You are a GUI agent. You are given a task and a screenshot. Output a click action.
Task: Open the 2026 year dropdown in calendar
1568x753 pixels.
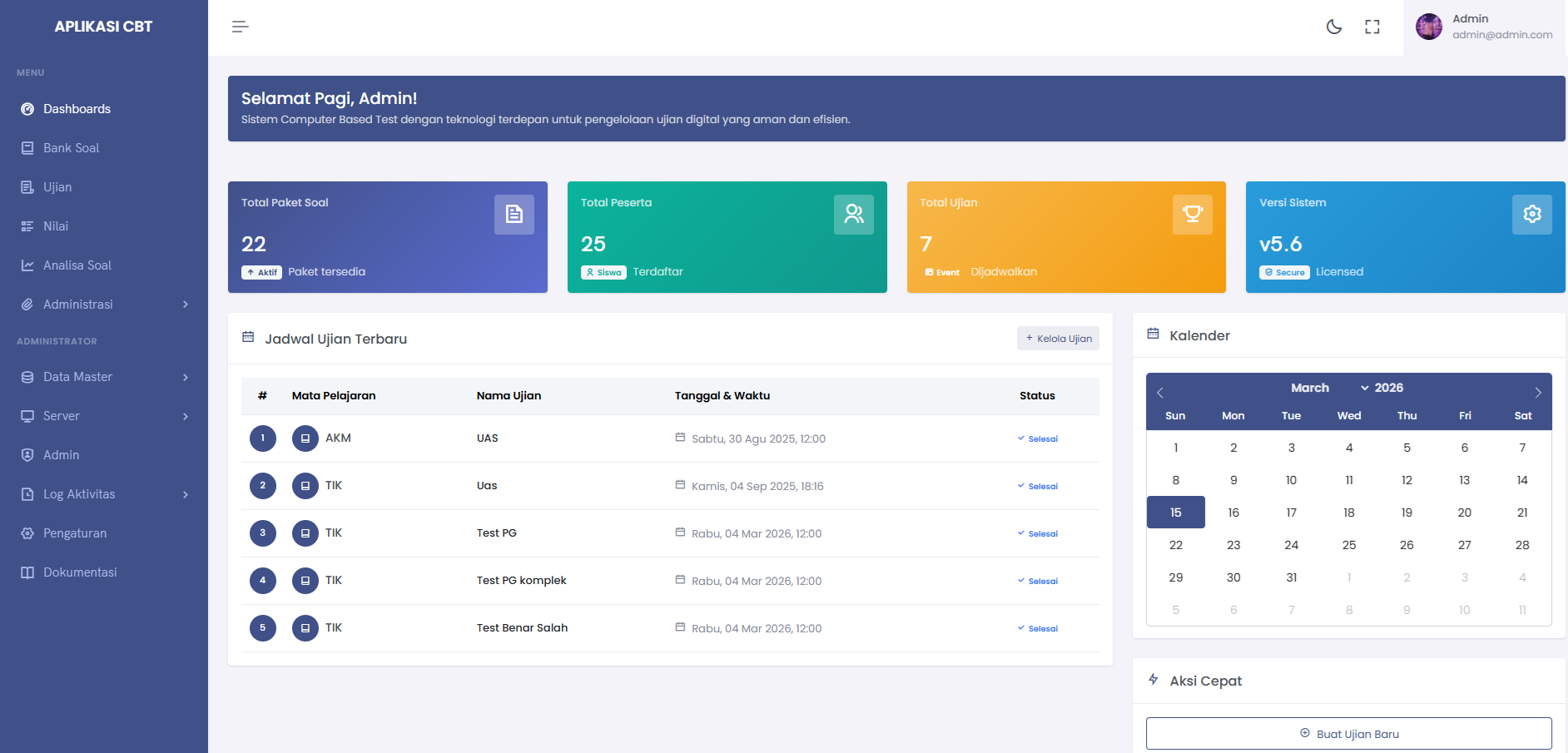coord(1383,388)
